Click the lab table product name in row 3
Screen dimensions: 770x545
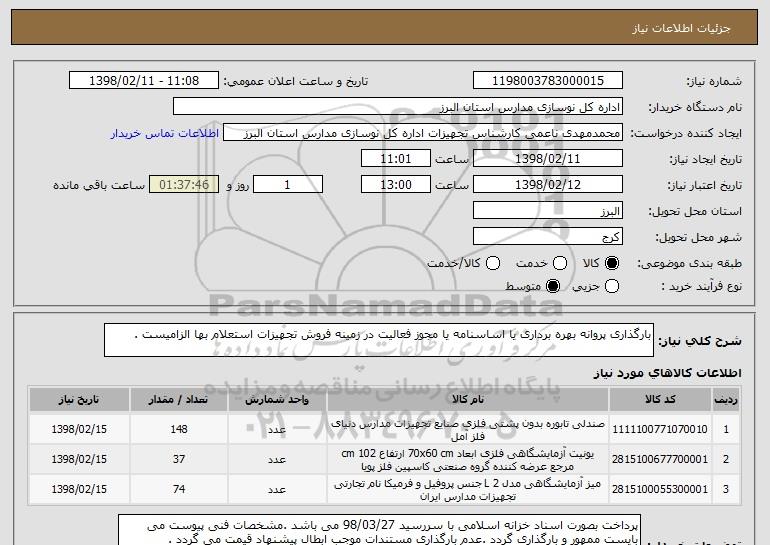(468, 490)
